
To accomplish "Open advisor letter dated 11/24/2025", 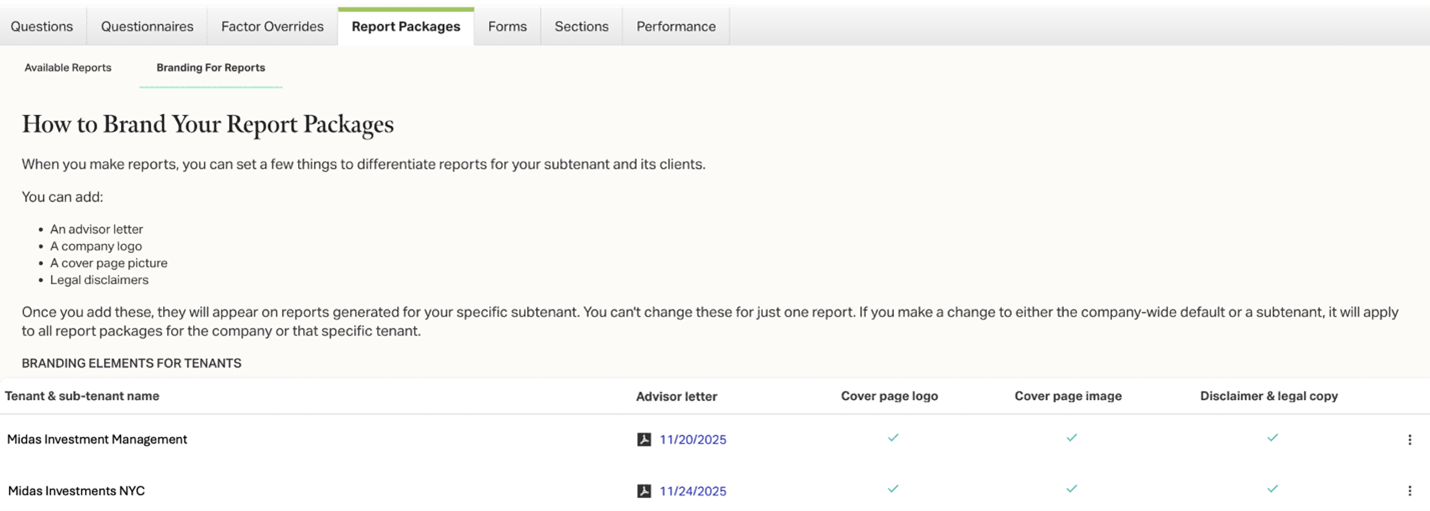I will tap(693, 492).
